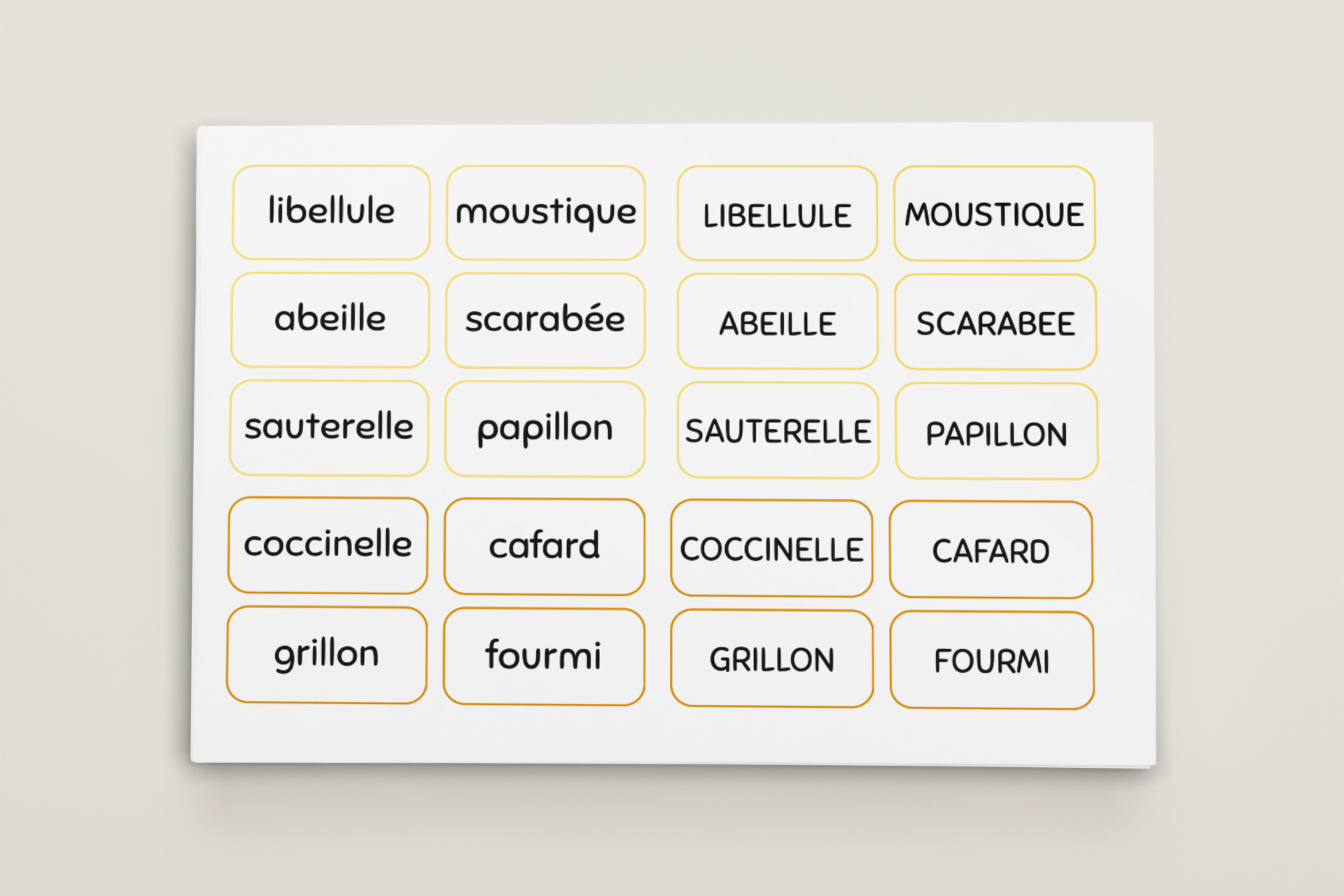The height and width of the screenshot is (896, 1344).
Task: Select the lowercase "scarabée" word card
Action: (545, 321)
